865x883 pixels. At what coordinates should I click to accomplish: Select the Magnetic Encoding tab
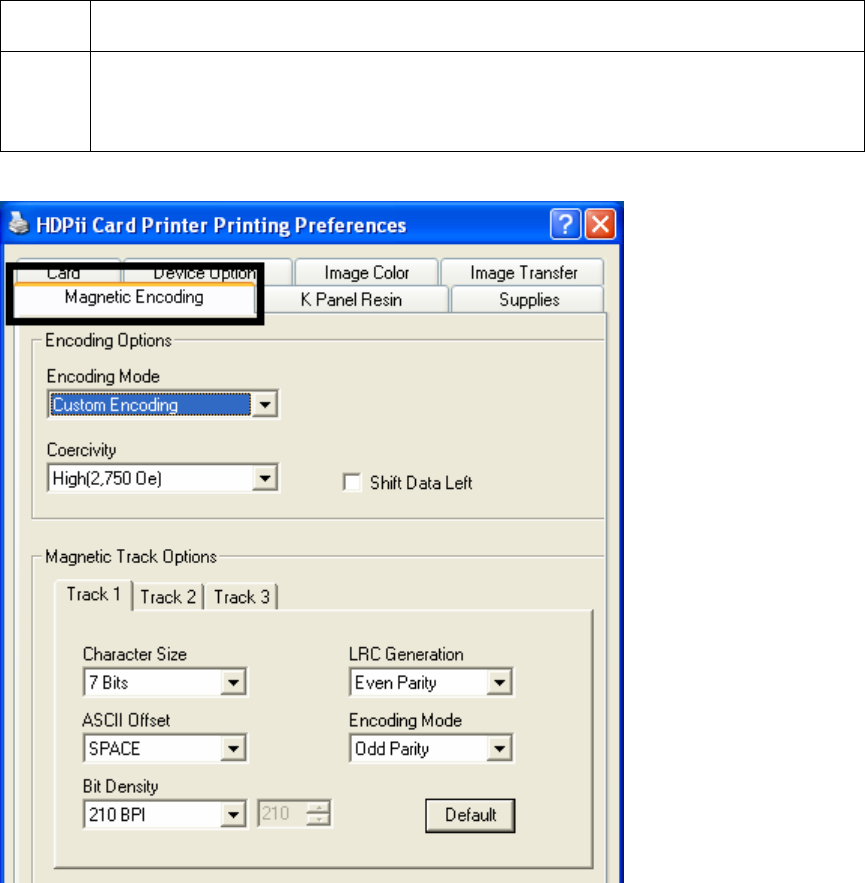pyautogui.click(x=134, y=297)
